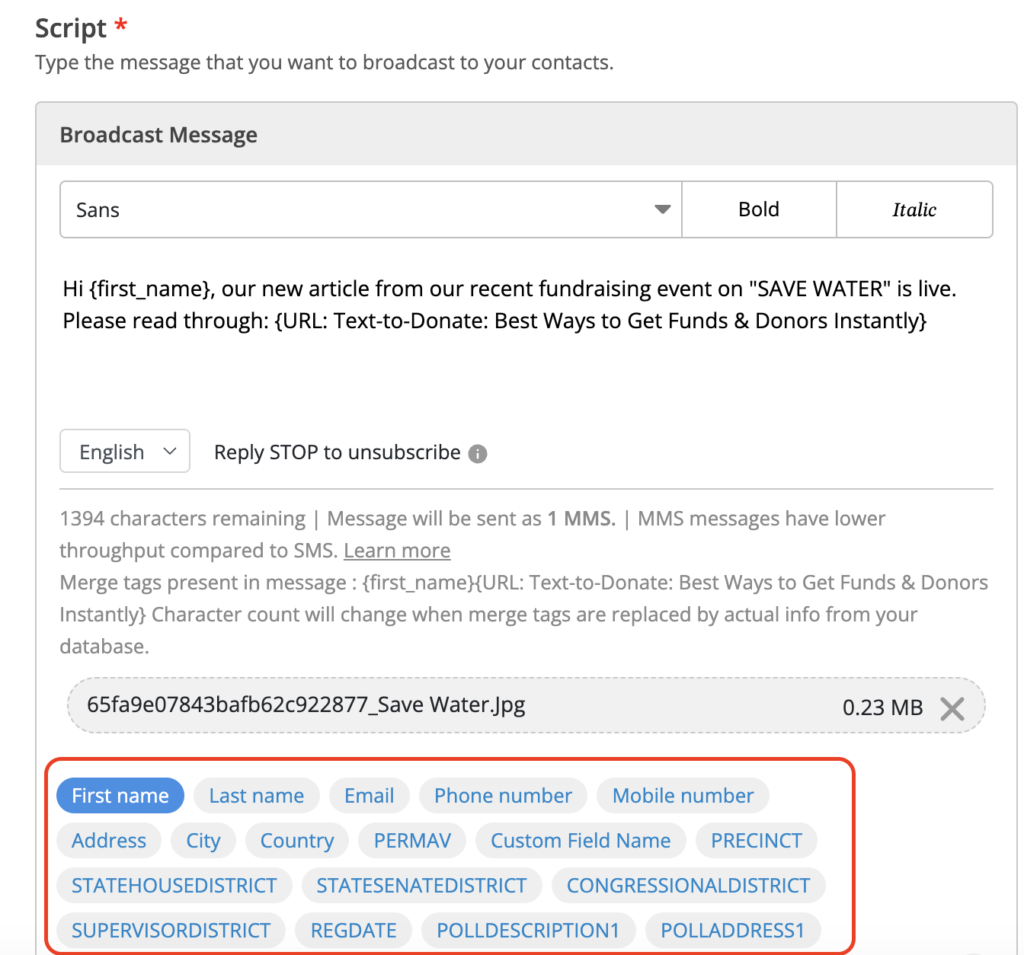Screen dimensions: 1024x955
Task: Add the Mobile number merge tag
Action: pos(683,796)
